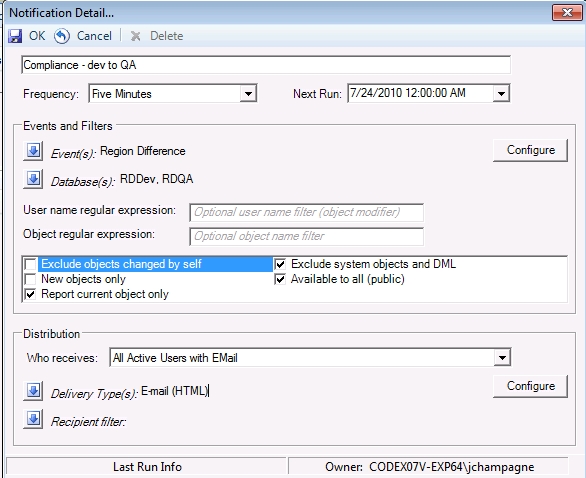The height and width of the screenshot is (478, 586).
Task: Click the OK save disk icon
Action: tap(15, 36)
